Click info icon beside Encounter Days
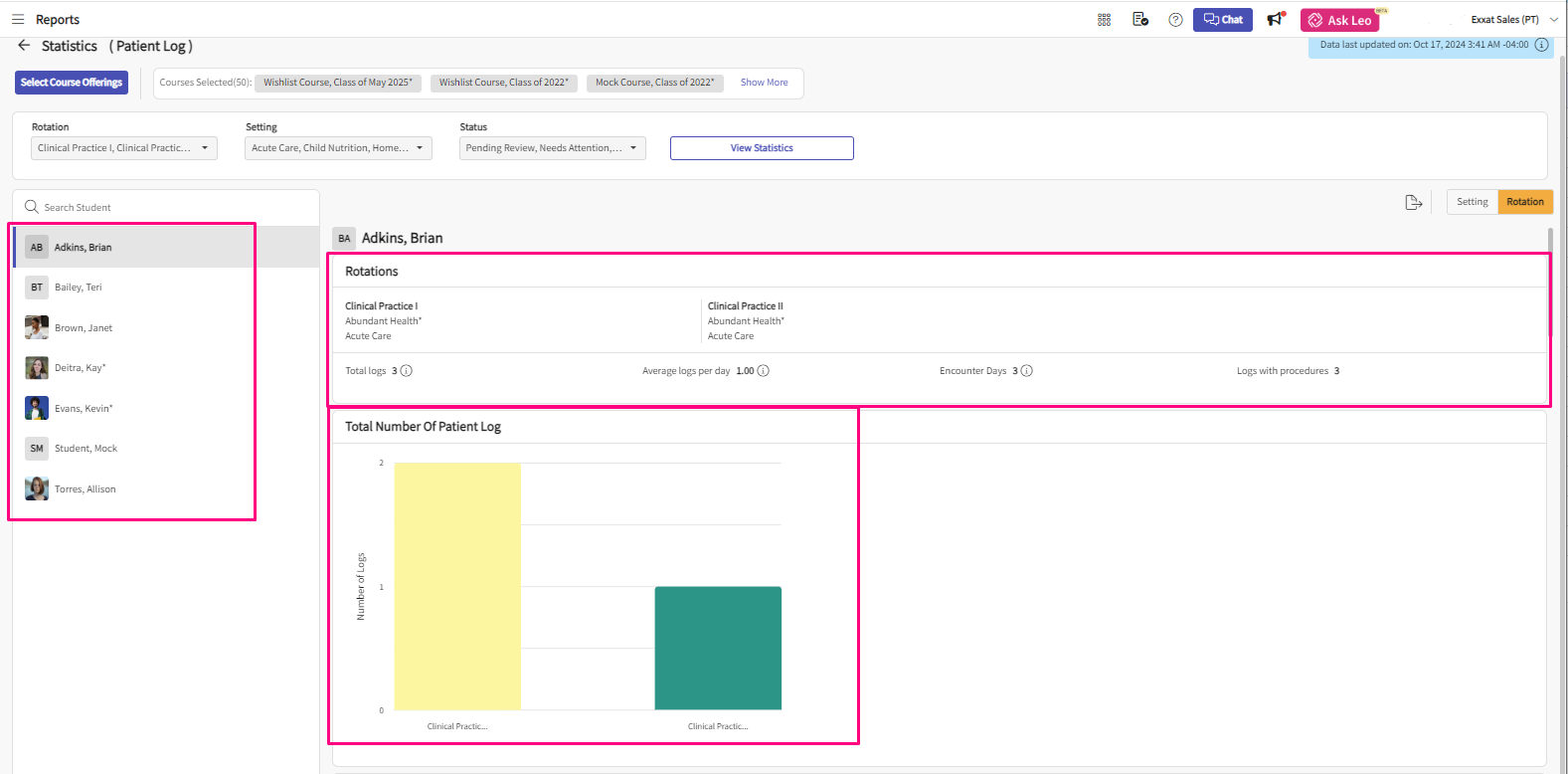 coord(1027,371)
